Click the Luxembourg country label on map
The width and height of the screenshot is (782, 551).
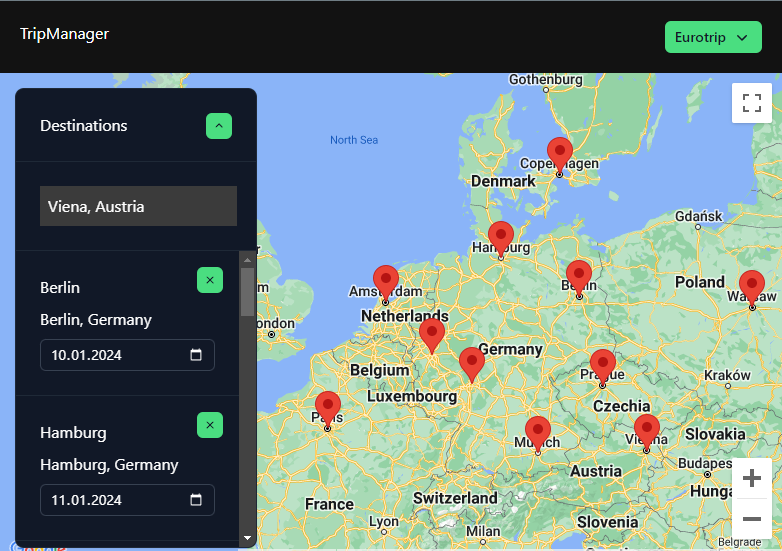[412, 396]
